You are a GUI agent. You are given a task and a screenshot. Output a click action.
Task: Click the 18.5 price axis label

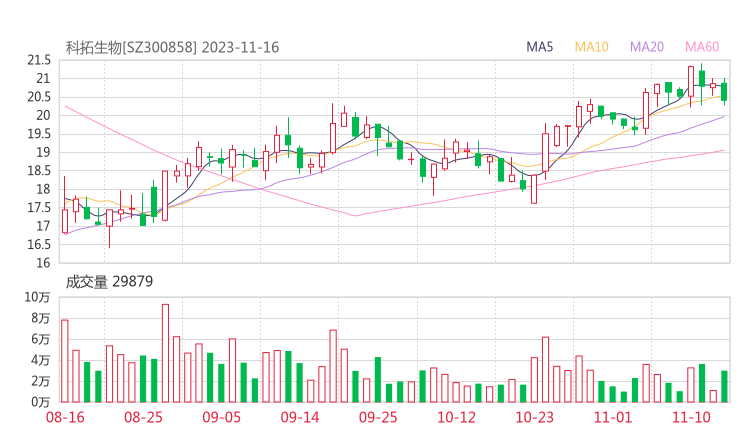tap(39, 170)
